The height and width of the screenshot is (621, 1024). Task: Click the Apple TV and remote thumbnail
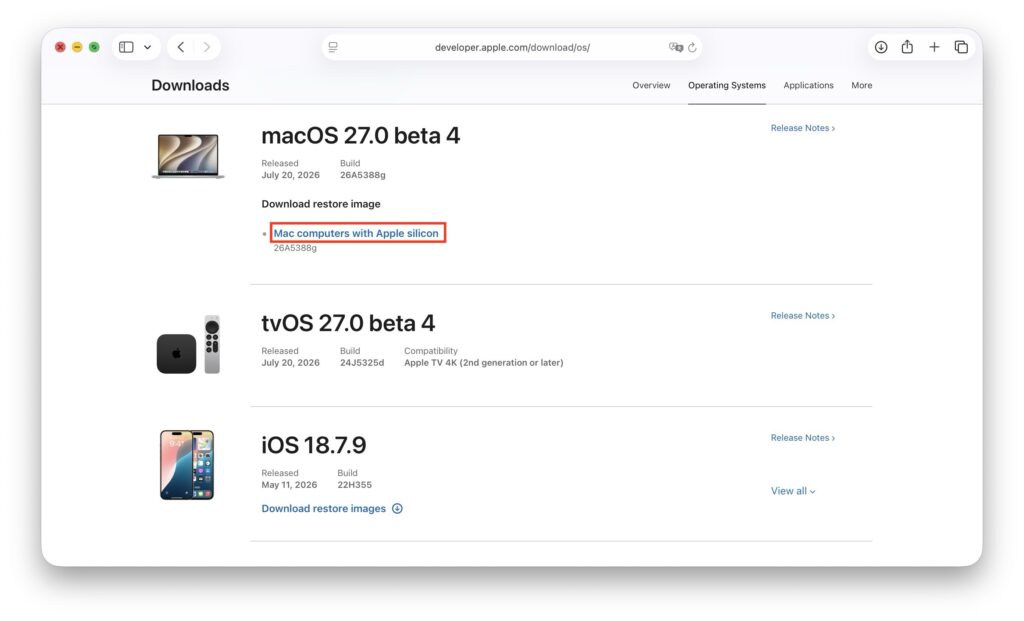pos(188,345)
